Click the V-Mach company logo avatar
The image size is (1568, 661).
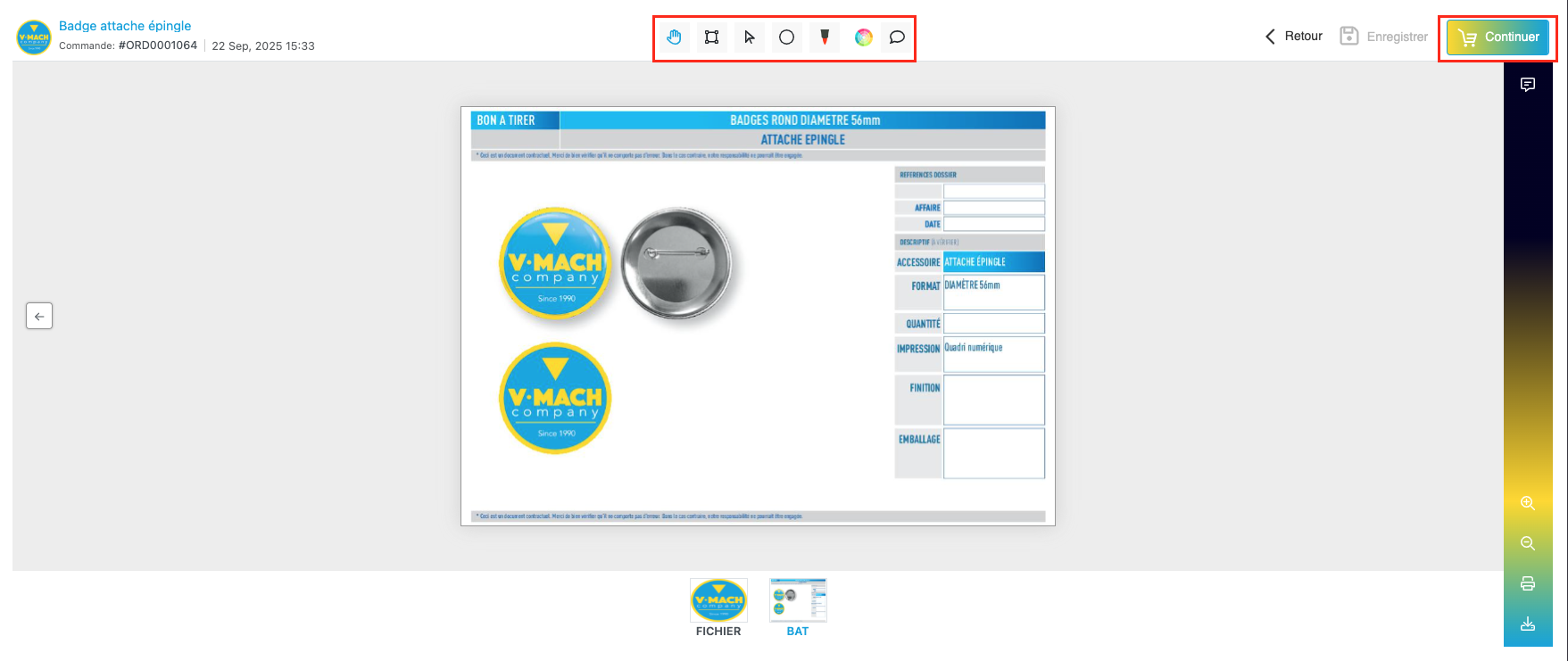click(x=34, y=37)
